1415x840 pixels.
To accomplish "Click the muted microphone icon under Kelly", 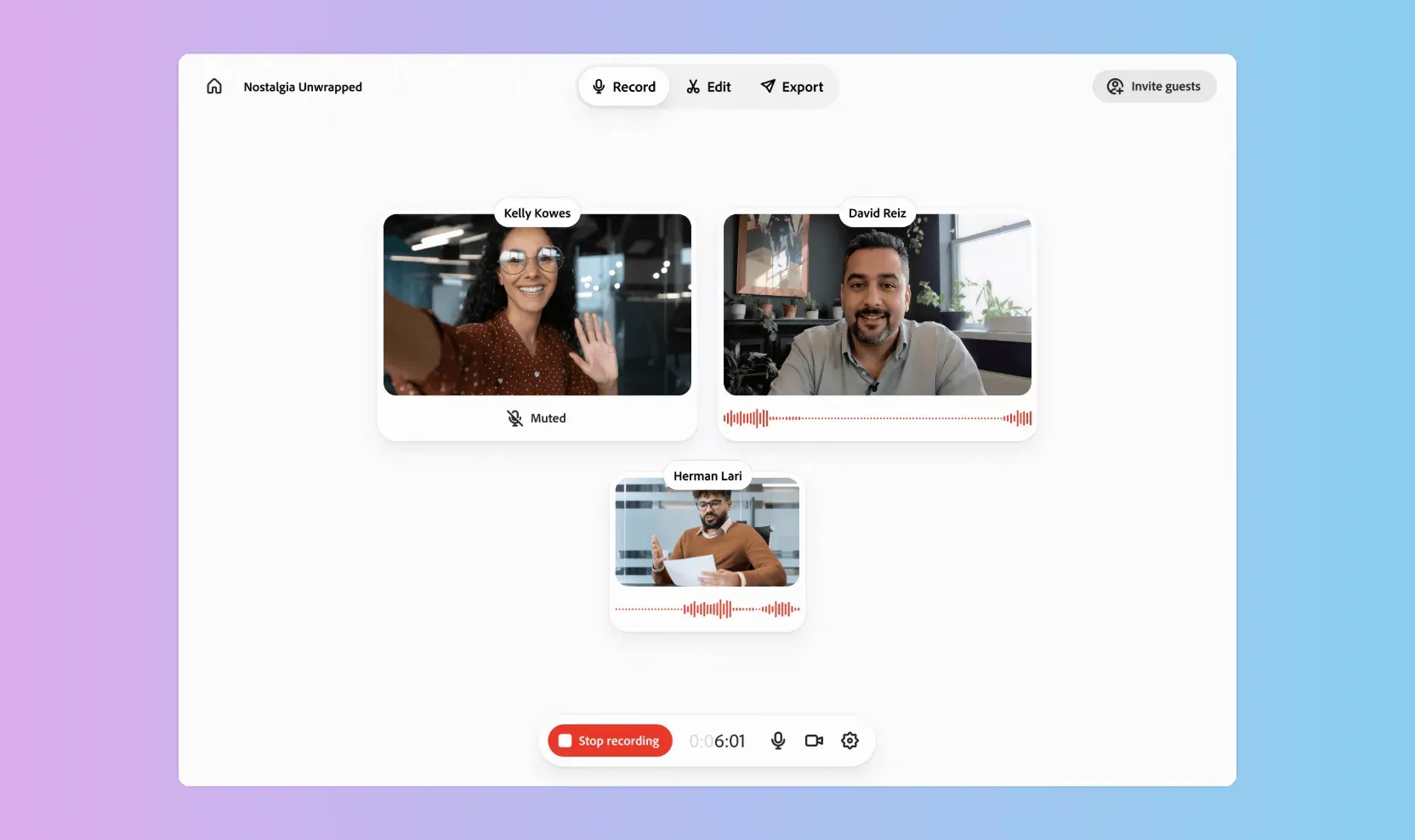I will [514, 418].
